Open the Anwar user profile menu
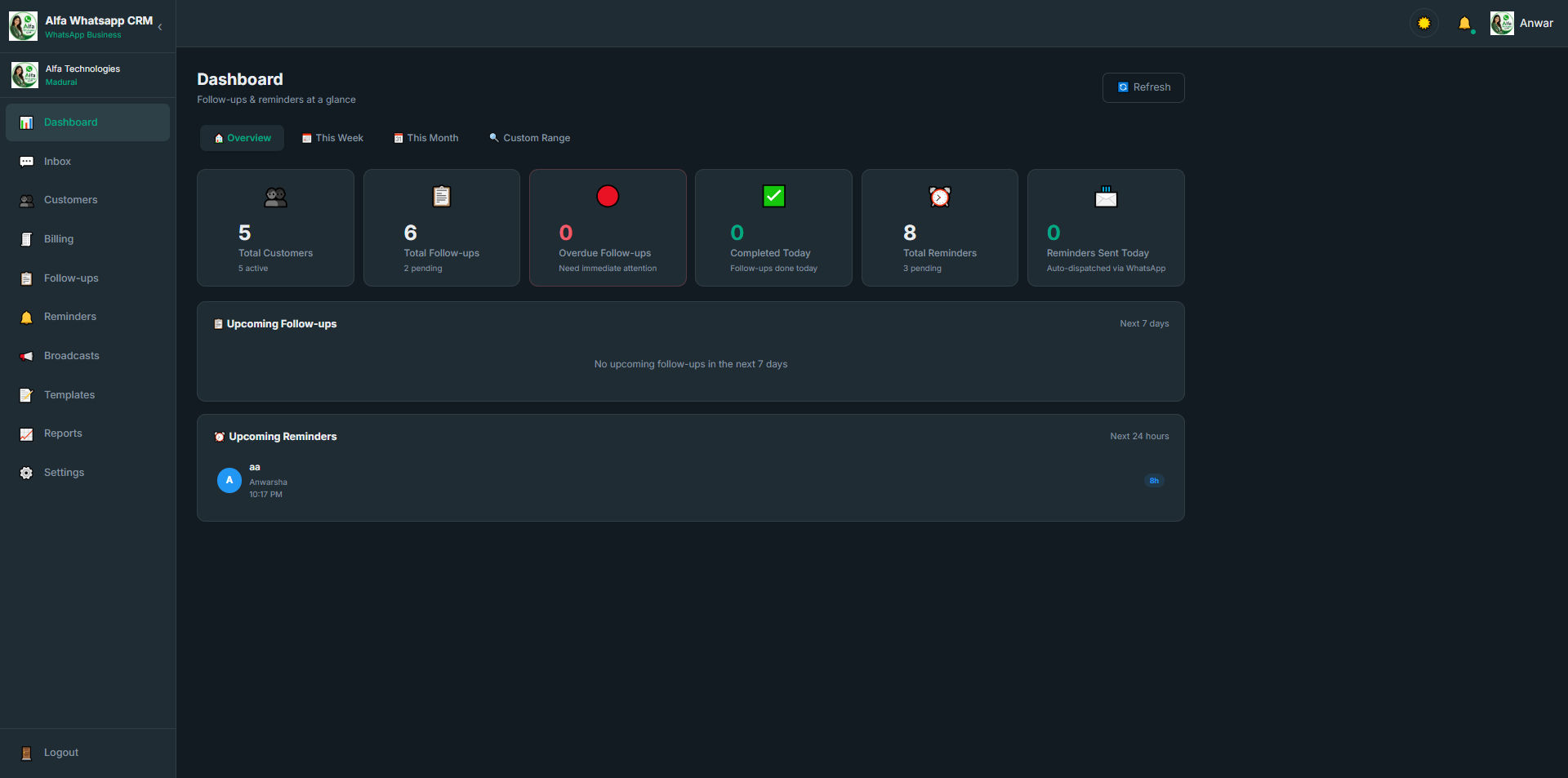Image resolution: width=1568 pixels, height=778 pixels. [1521, 23]
